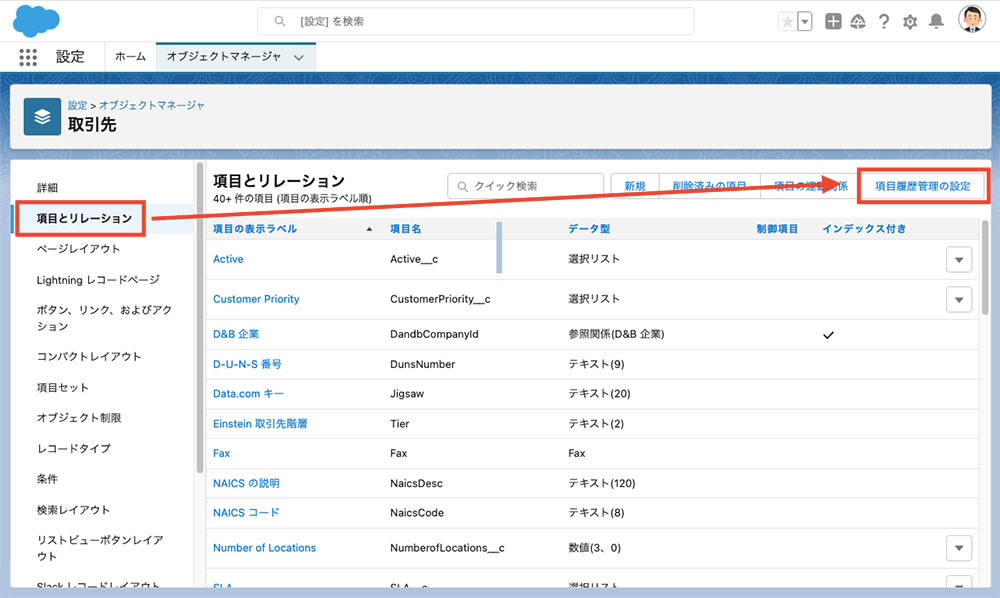
Task: Click the field table vertical scrollbar
Action: click(x=985, y=266)
